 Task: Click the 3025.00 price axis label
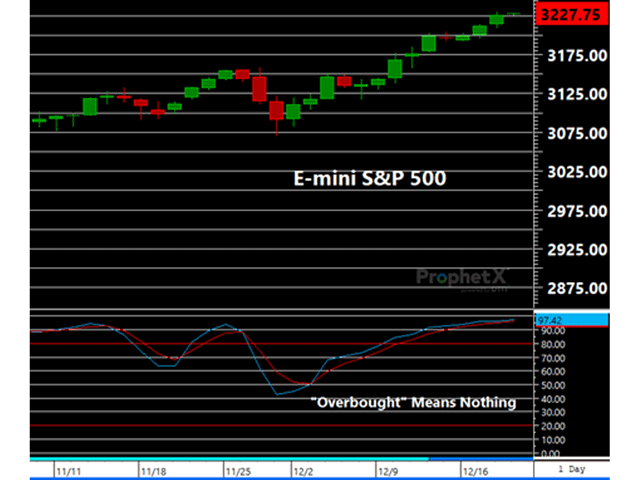(x=577, y=172)
